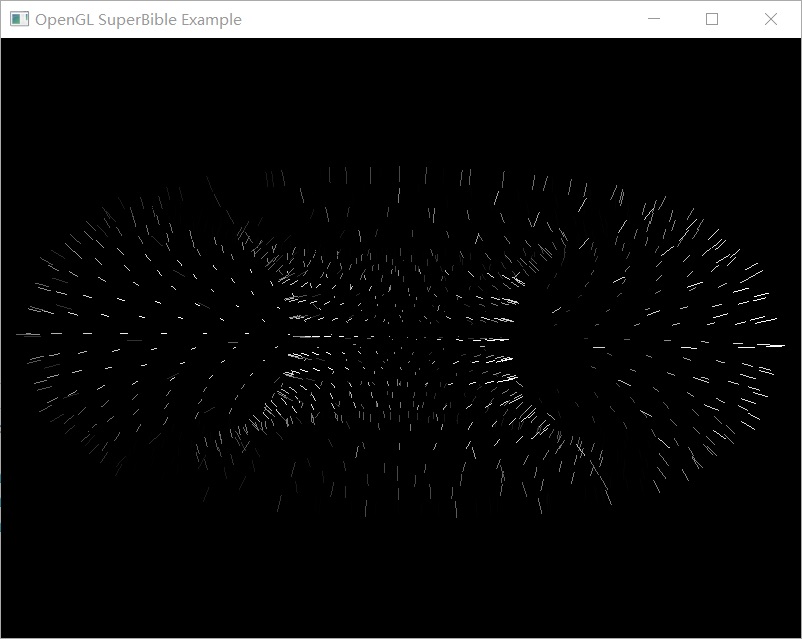The width and height of the screenshot is (802, 639).
Task: Maximize the OpenGL SuperBible Example window
Action: (712, 19)
